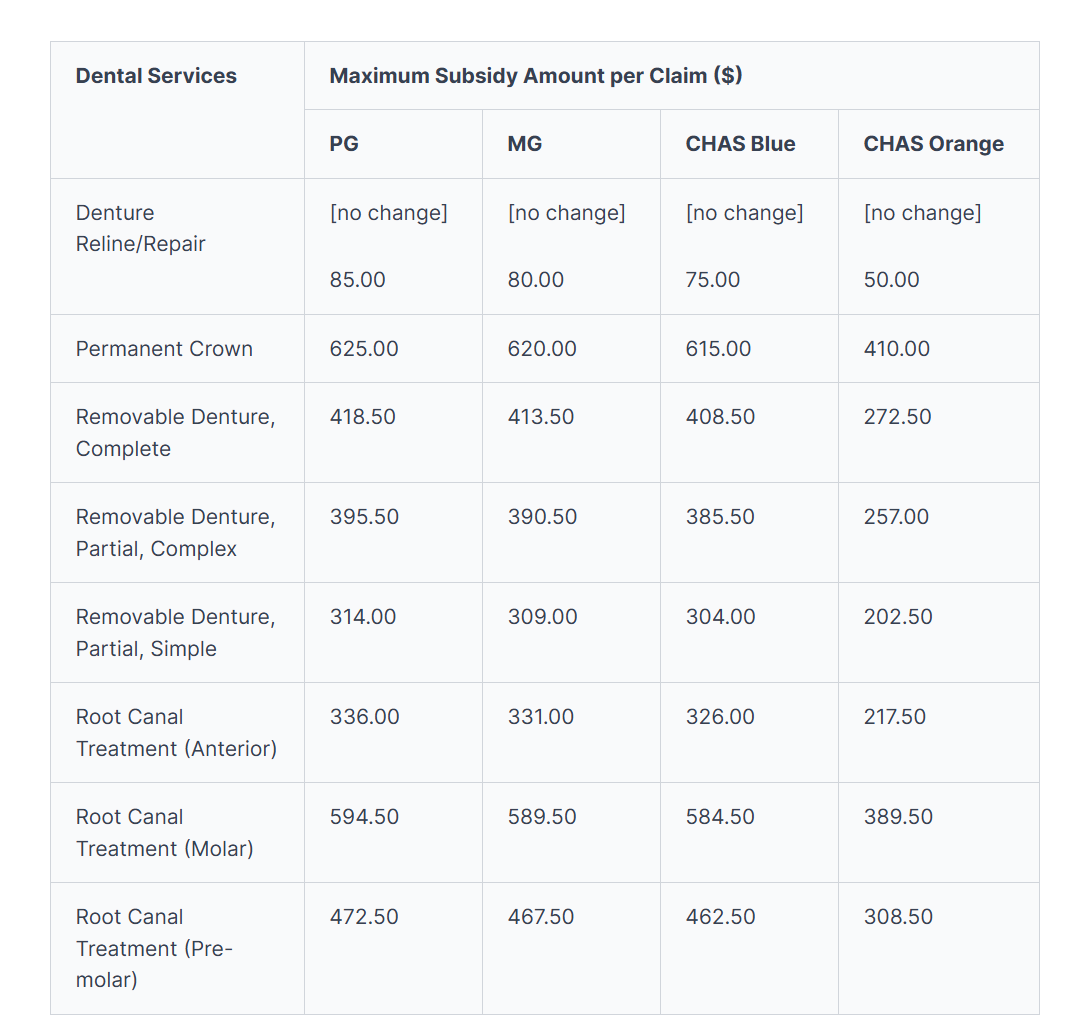Click Root Canal Treatment (Molar) label

click(164, 832)
